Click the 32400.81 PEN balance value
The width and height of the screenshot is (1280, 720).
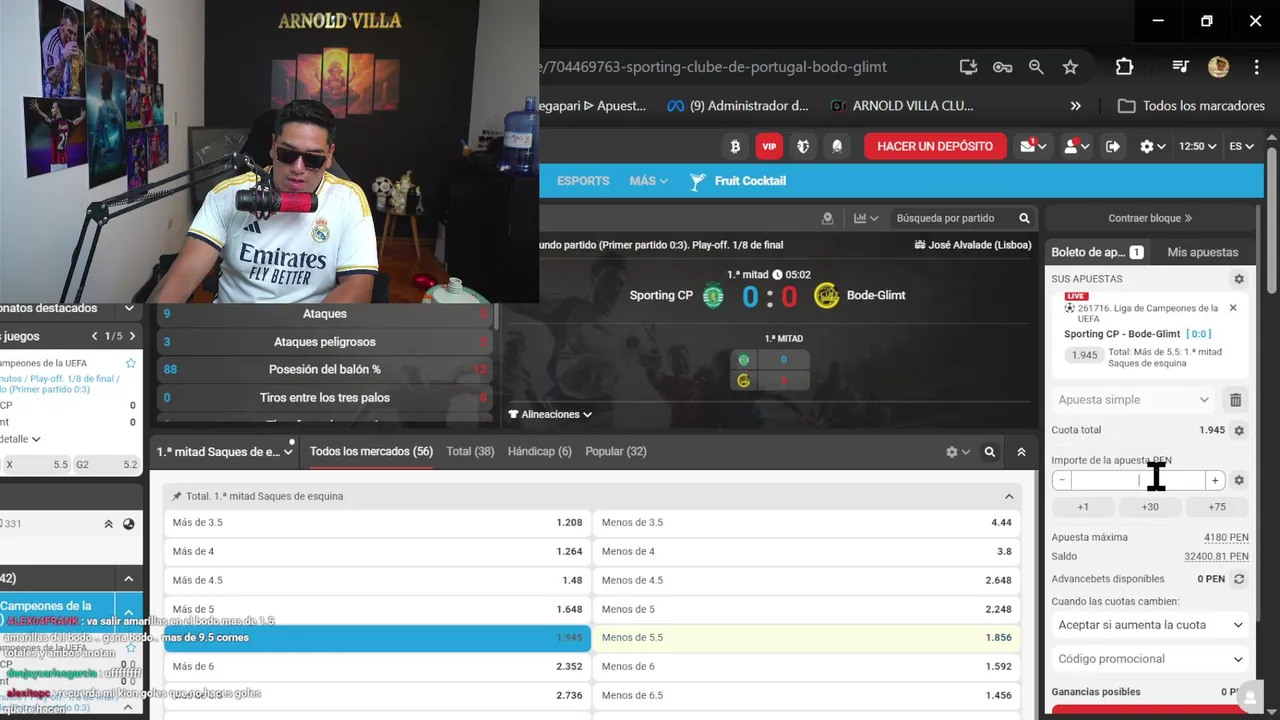[x=1216, y=556]
